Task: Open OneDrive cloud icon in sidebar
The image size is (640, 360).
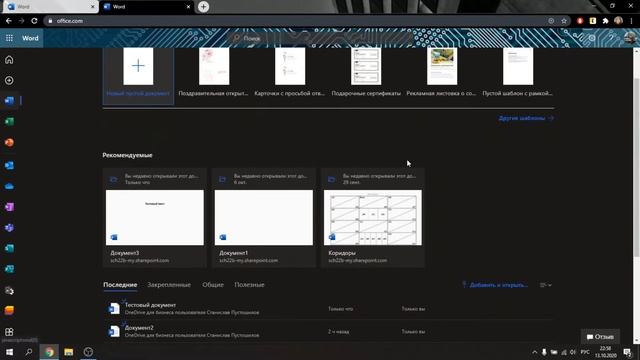Action: 9,186
